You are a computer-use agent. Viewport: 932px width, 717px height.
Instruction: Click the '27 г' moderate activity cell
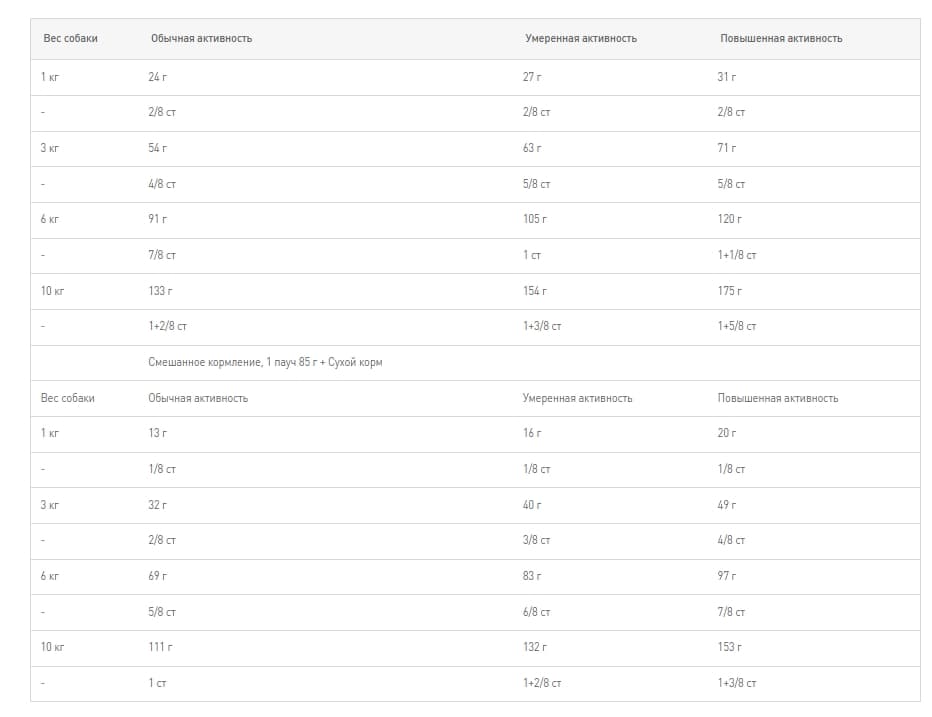pyautogui.click(x=531, y=77)
